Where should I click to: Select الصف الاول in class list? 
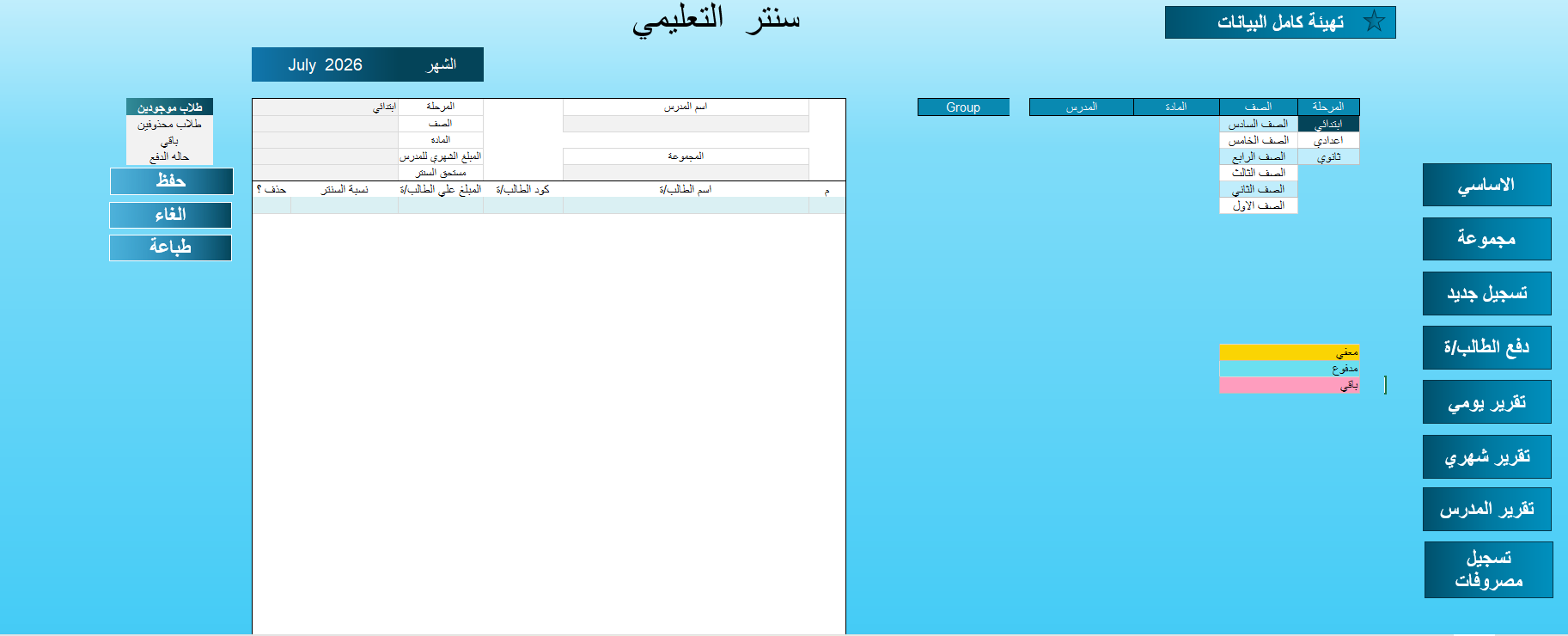pyautogui.click(x=1259, y=205)
